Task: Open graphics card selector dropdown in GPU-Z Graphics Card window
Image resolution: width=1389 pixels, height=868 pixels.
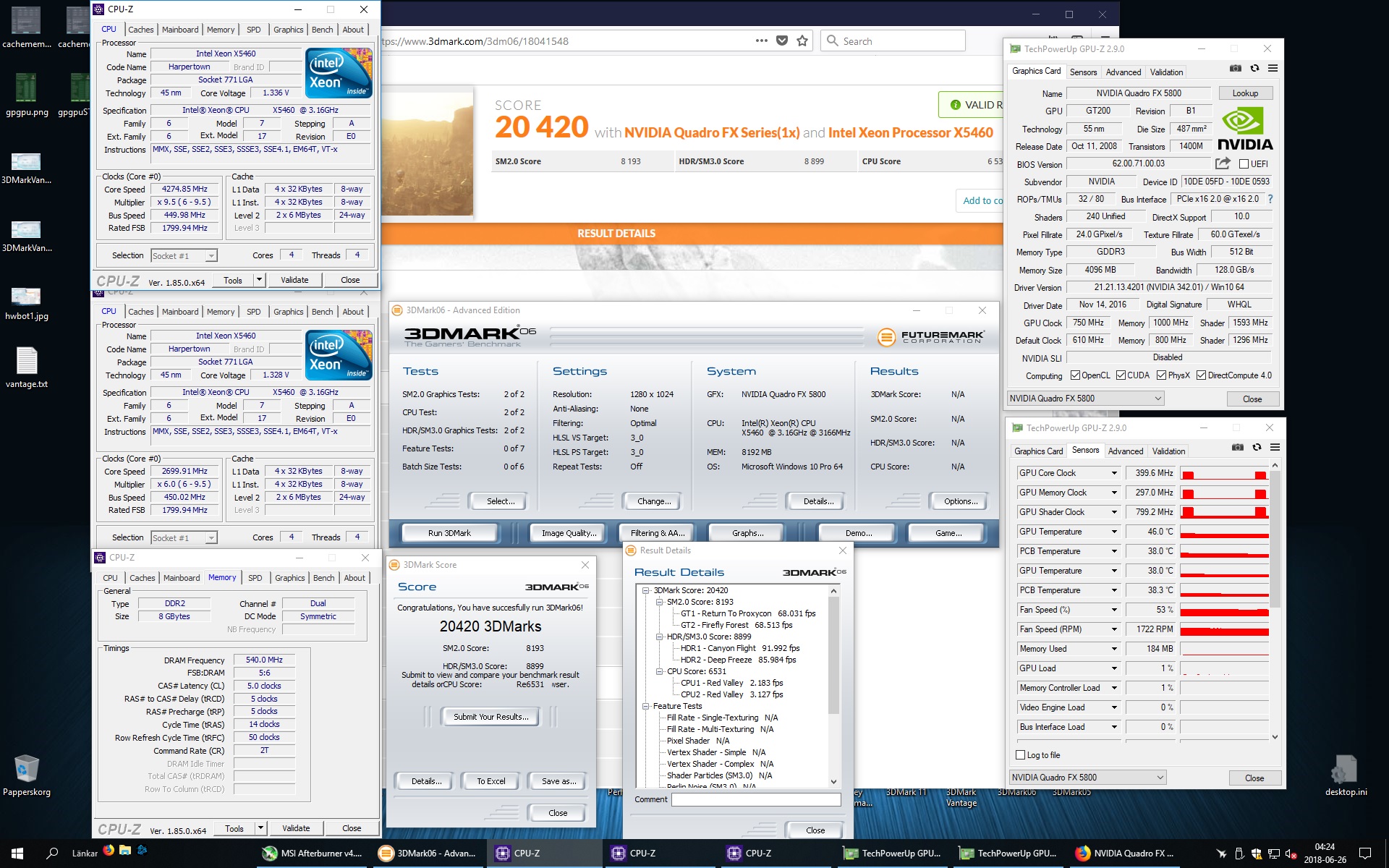Action: tap(1085, 398)
